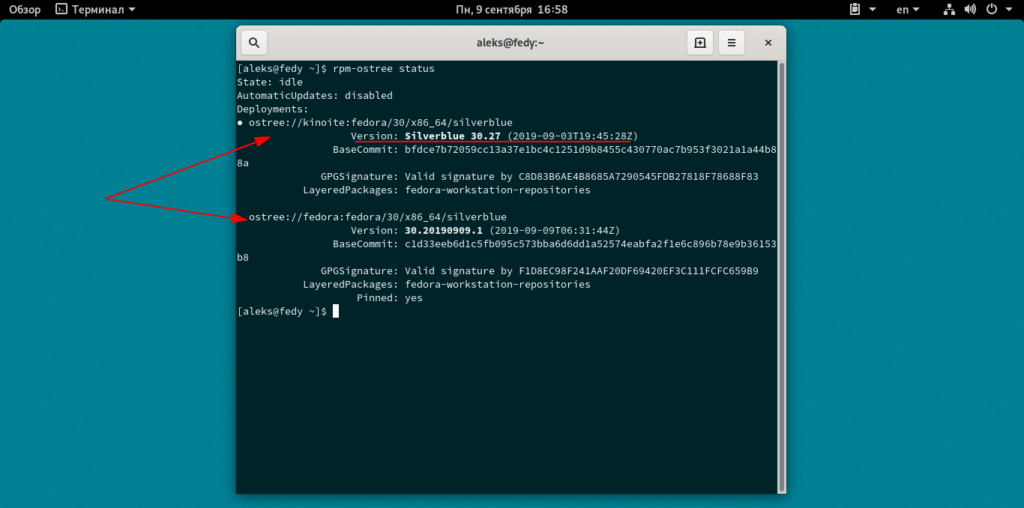Expand the clipboard indicator dropdown arrow
This screenshot has height=508, width=1024.
[872, 10]
